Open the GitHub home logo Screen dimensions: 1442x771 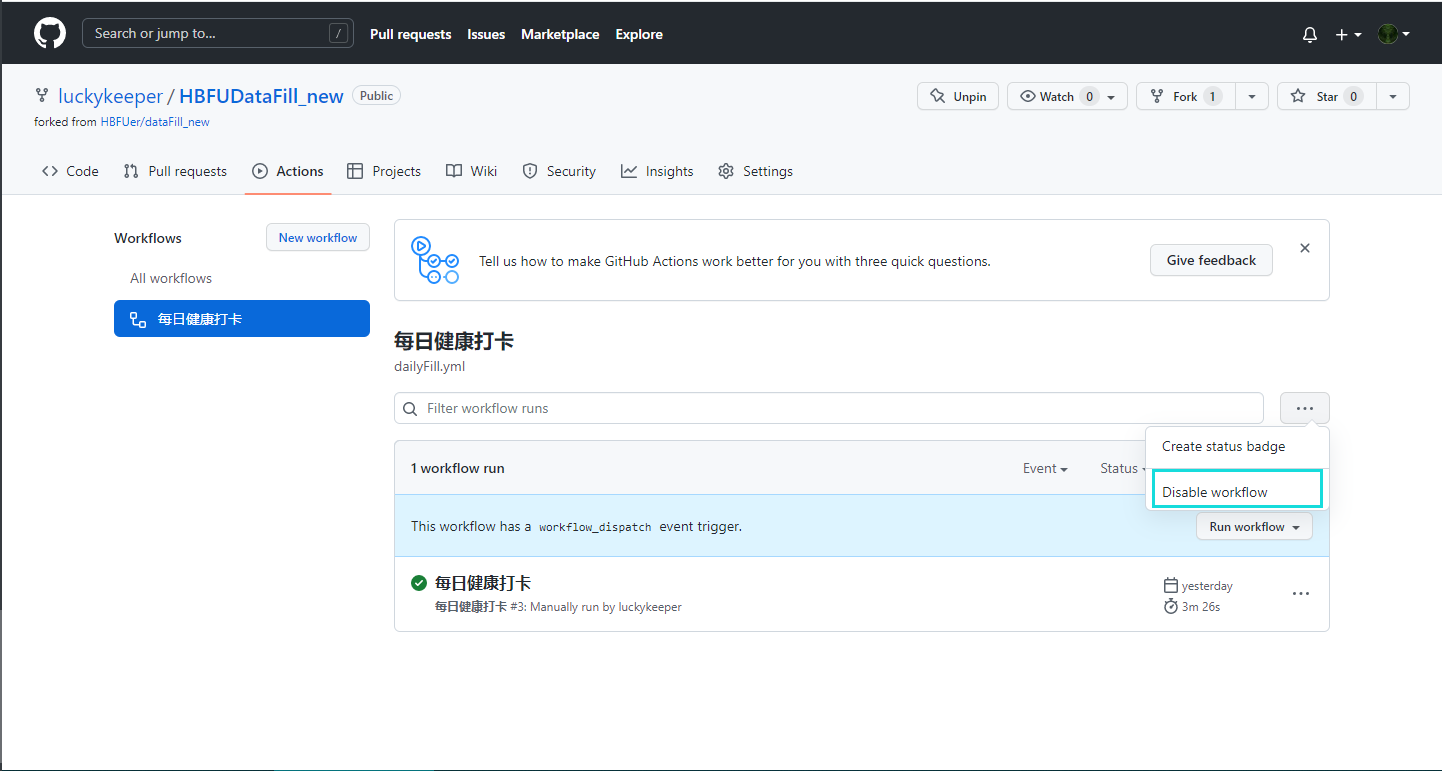pos(50,33)
